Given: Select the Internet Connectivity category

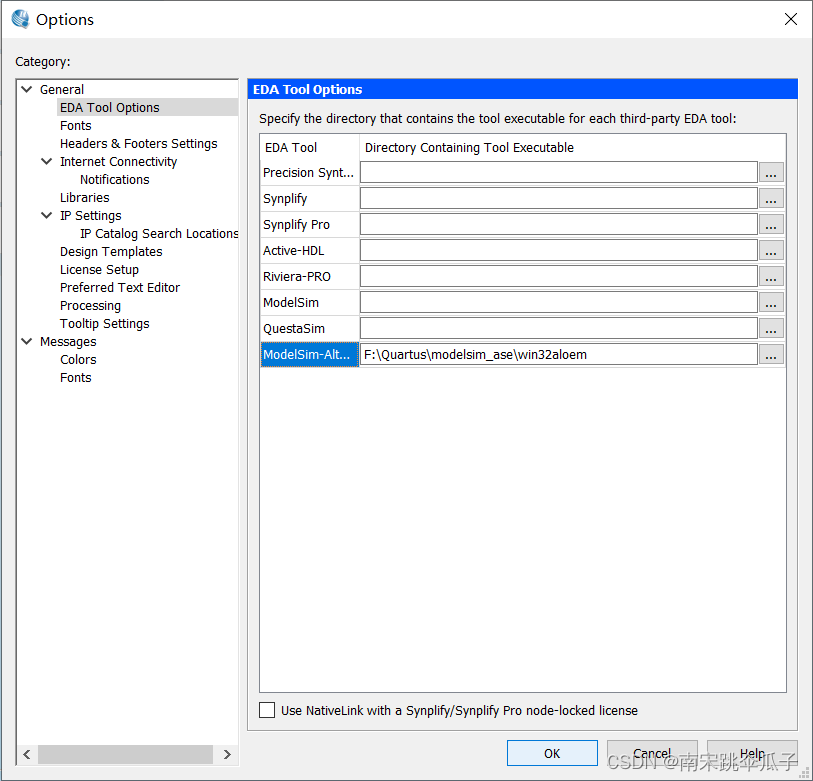Looking at the screenshot, I should point(118,161).
